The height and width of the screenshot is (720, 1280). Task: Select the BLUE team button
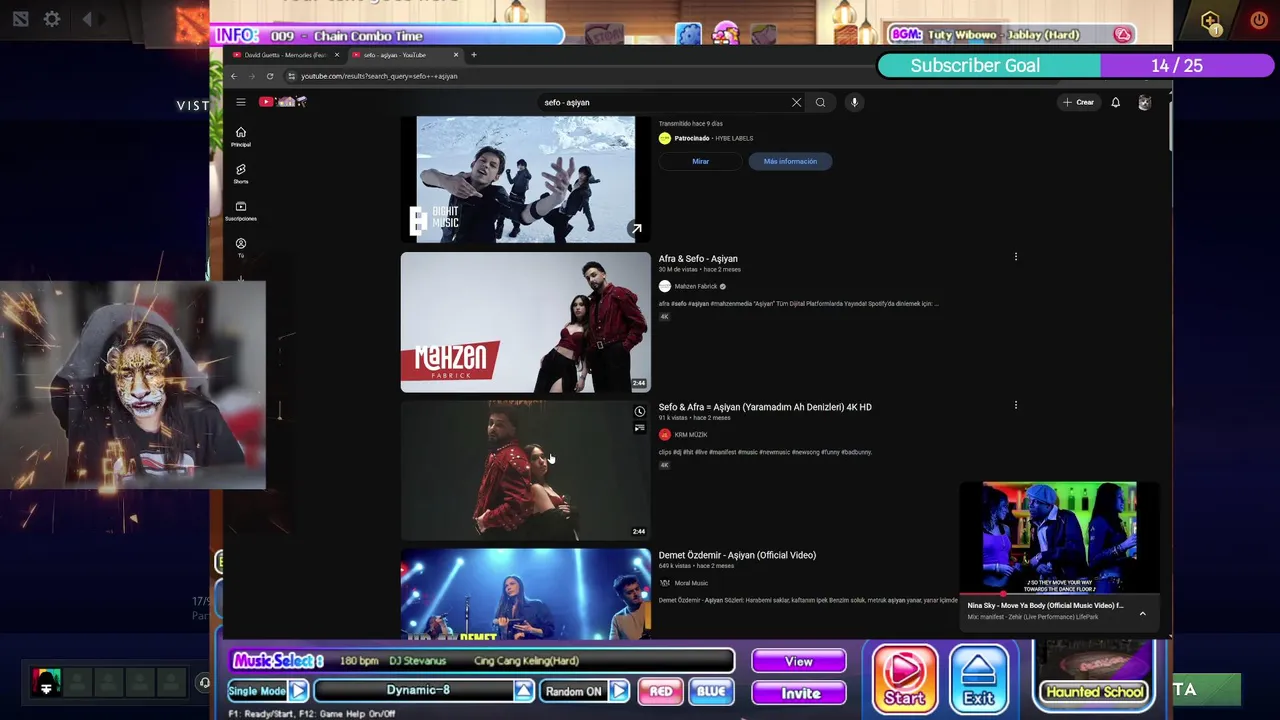coord(711,691)
